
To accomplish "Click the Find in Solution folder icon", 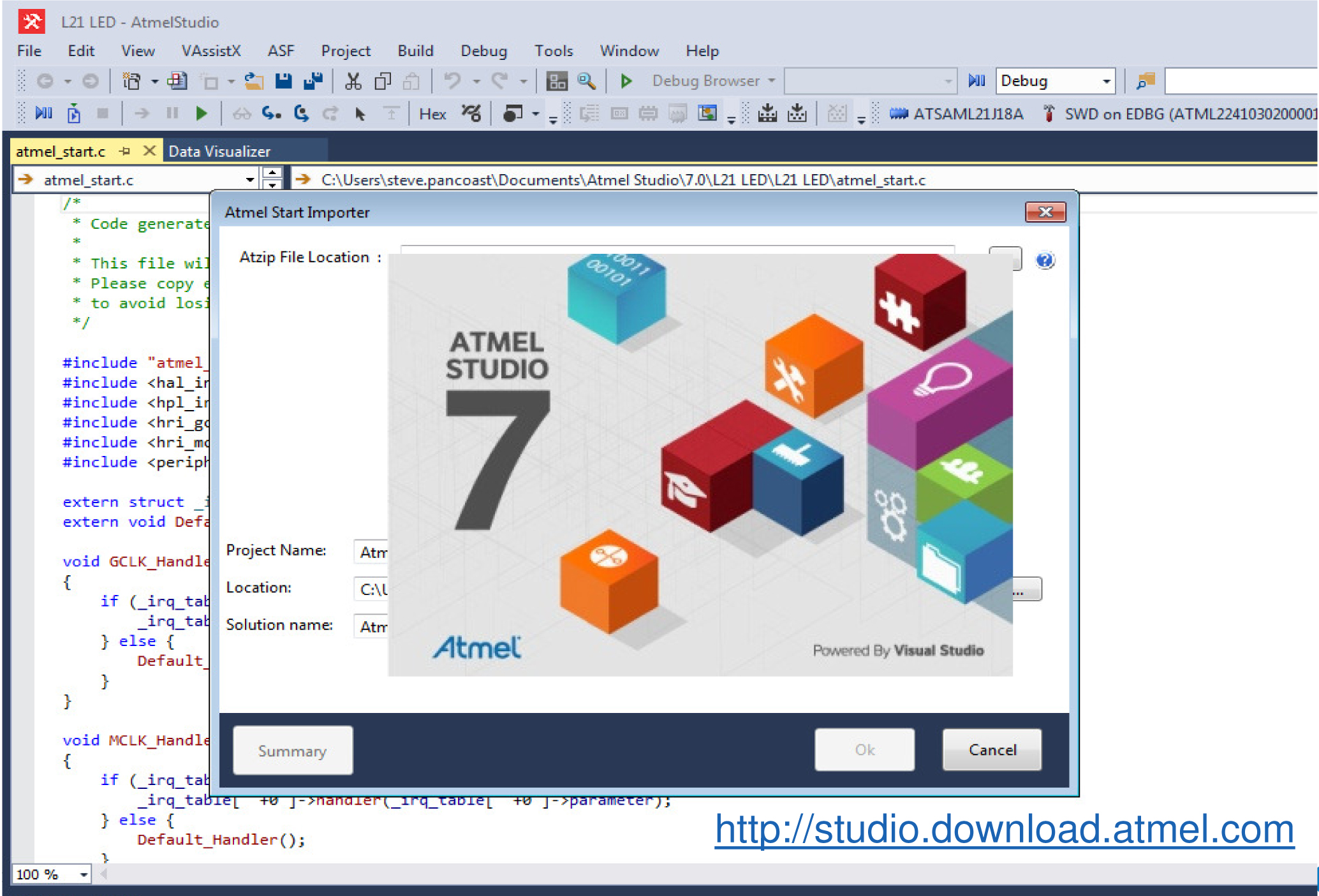I will [1146, 81].
